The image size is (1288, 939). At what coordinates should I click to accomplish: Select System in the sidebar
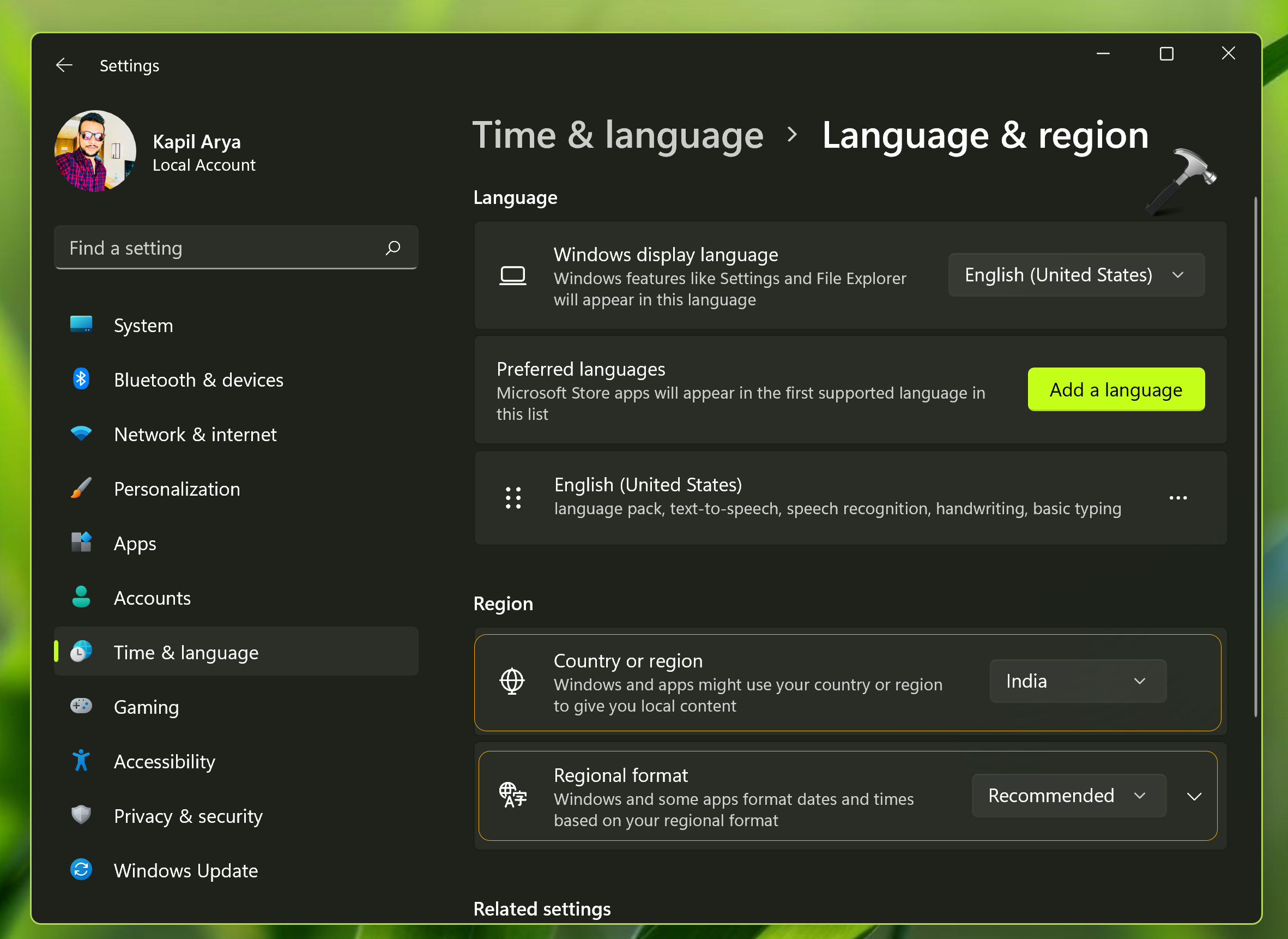(x=143, y=326)
